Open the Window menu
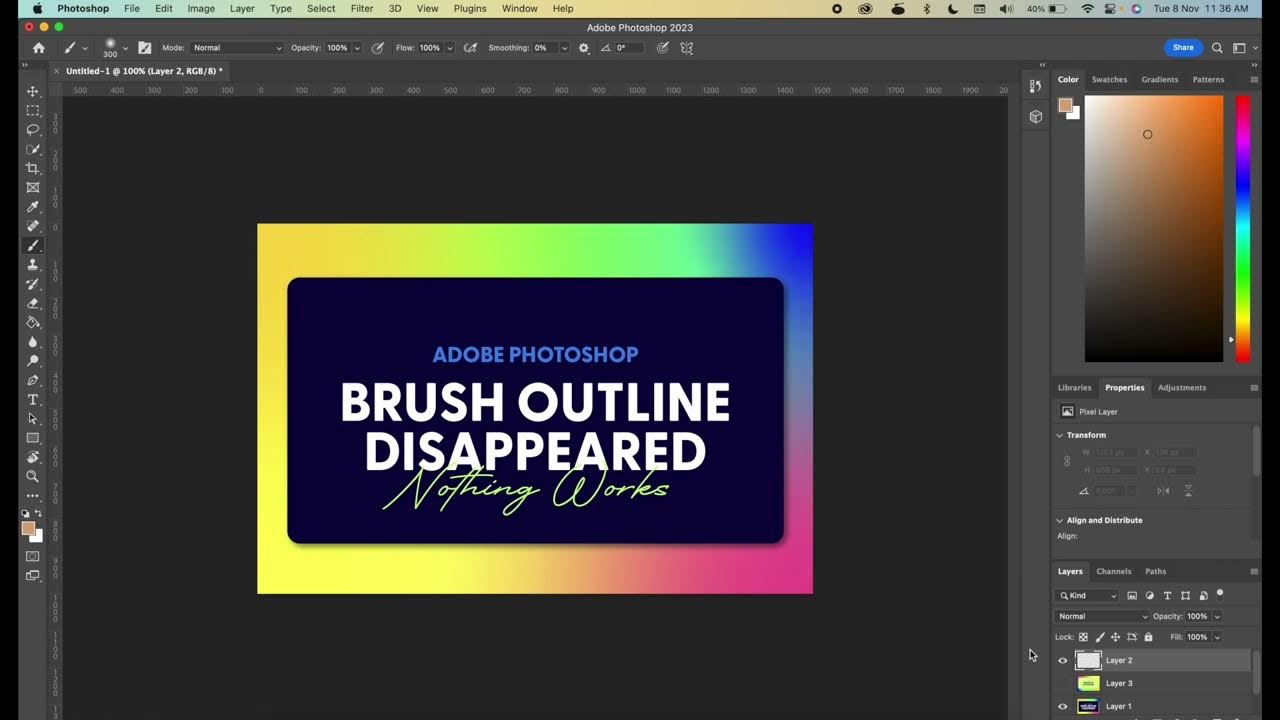 519,8
